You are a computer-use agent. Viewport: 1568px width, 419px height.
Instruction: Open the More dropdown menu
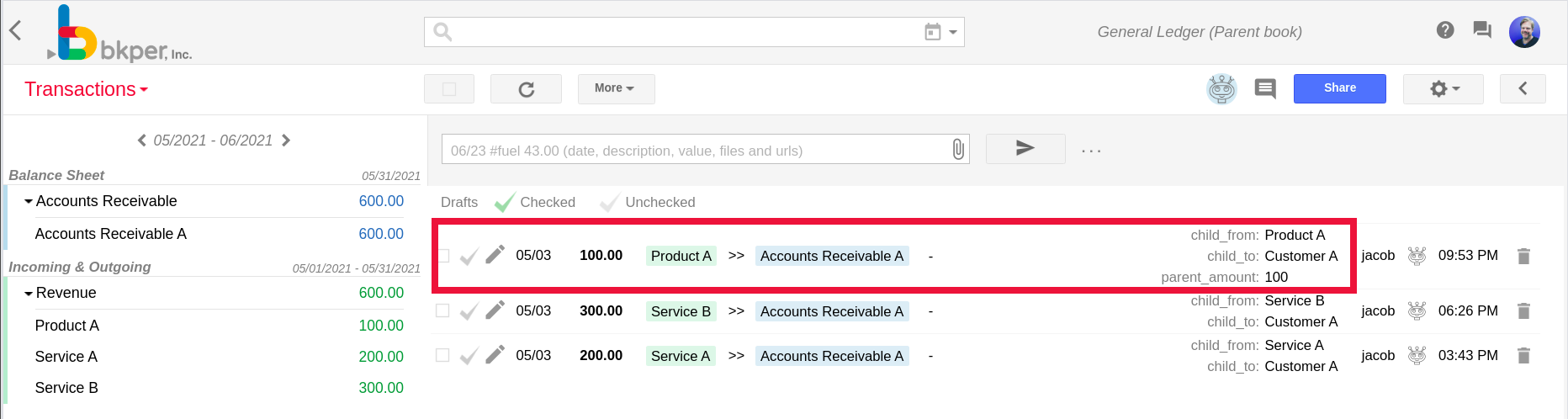point(616,88)
